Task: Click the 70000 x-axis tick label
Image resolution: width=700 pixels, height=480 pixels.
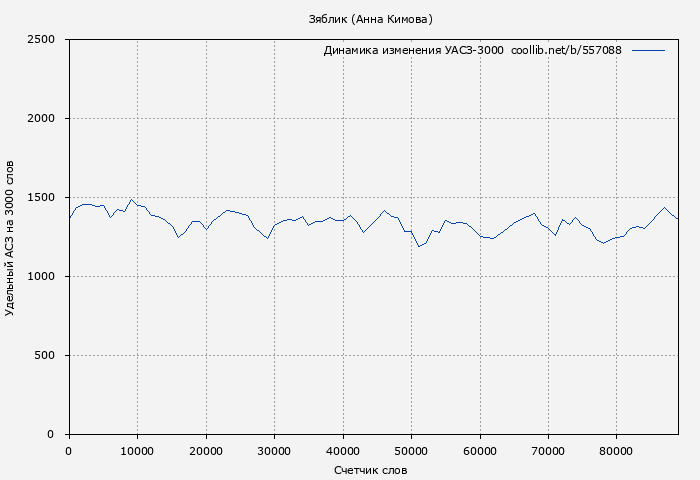Action: 548,451
